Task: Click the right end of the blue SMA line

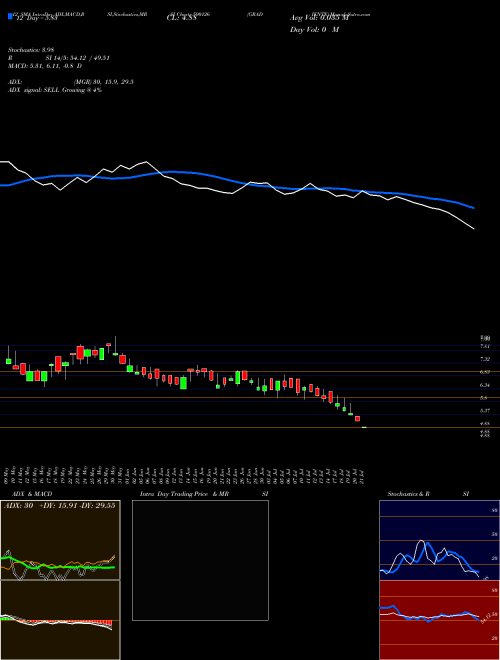Action: tap(473, 208)
